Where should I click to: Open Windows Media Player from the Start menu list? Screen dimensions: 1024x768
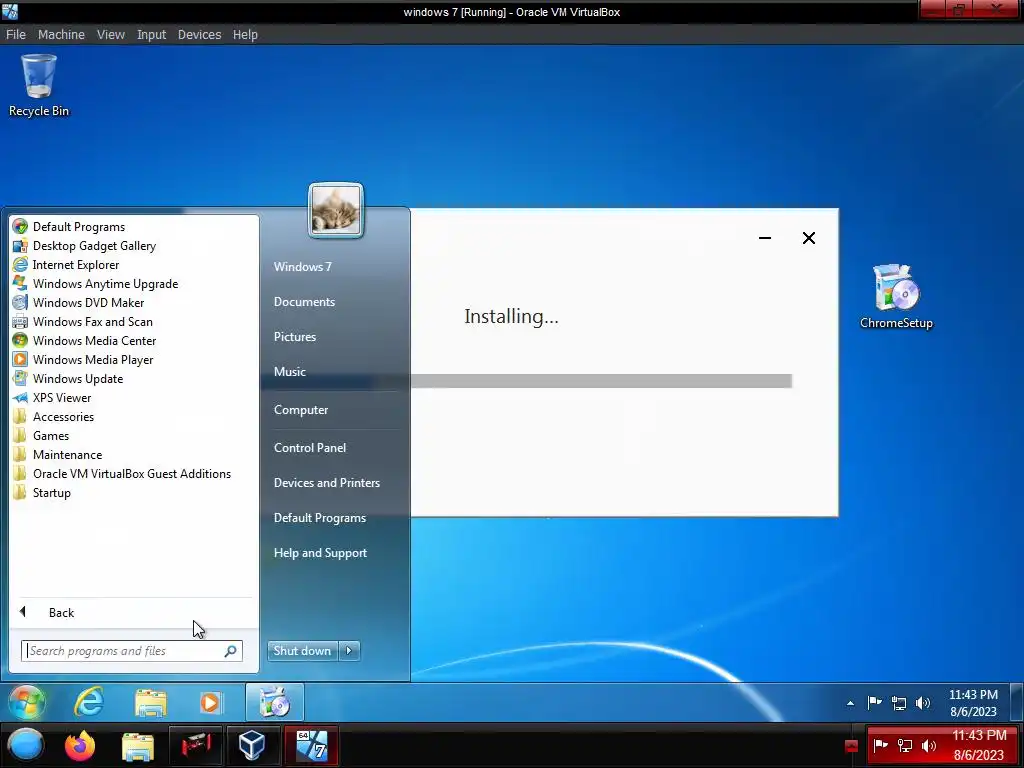pos(93,359)
